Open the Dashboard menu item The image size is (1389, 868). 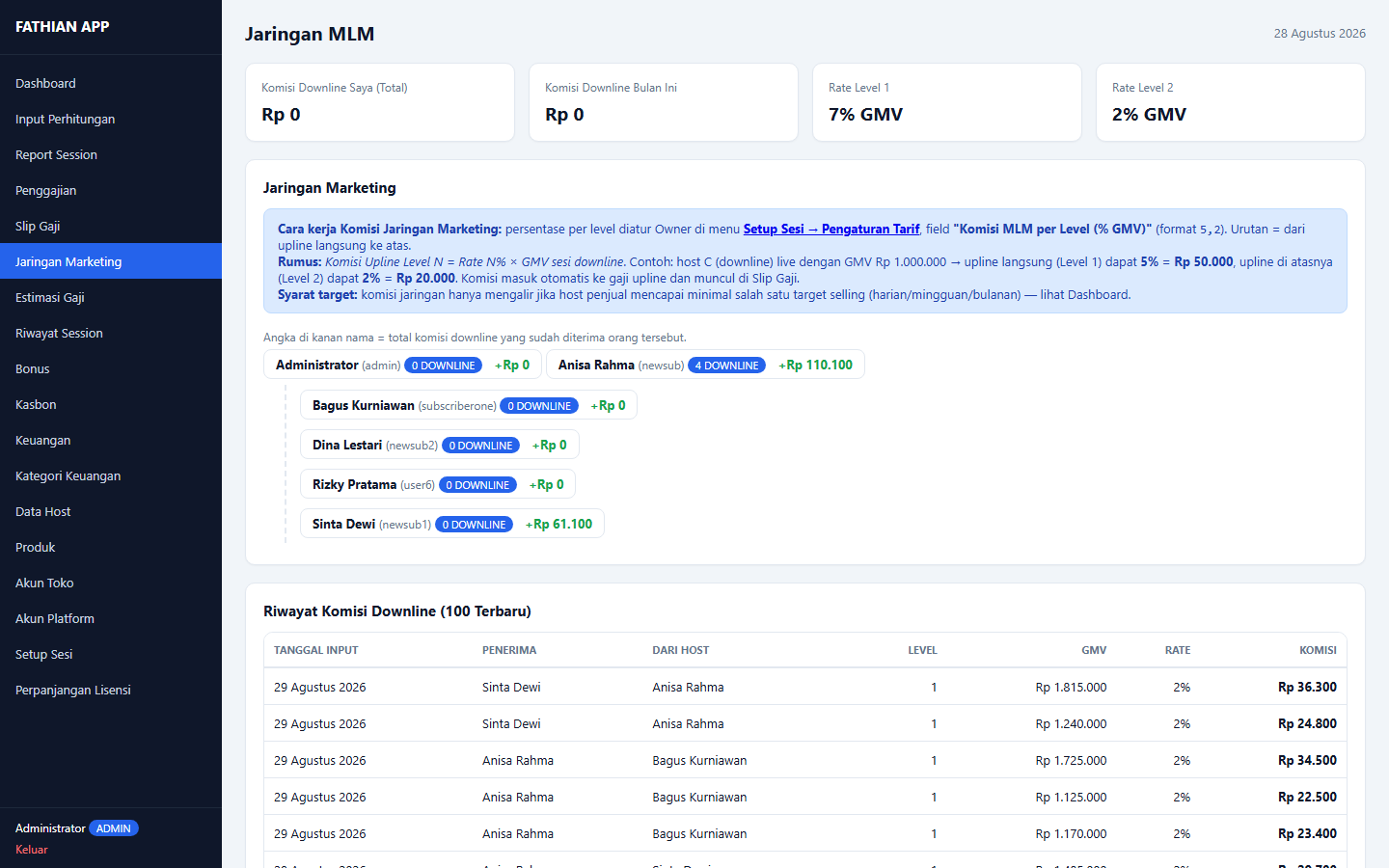coord(111,84)
